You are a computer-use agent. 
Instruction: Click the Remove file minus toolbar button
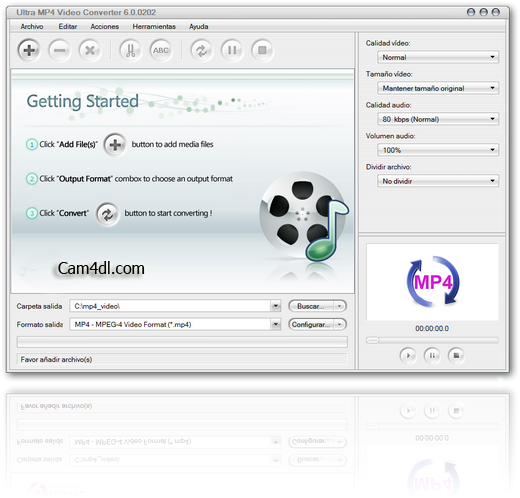(x=59, y=50)
